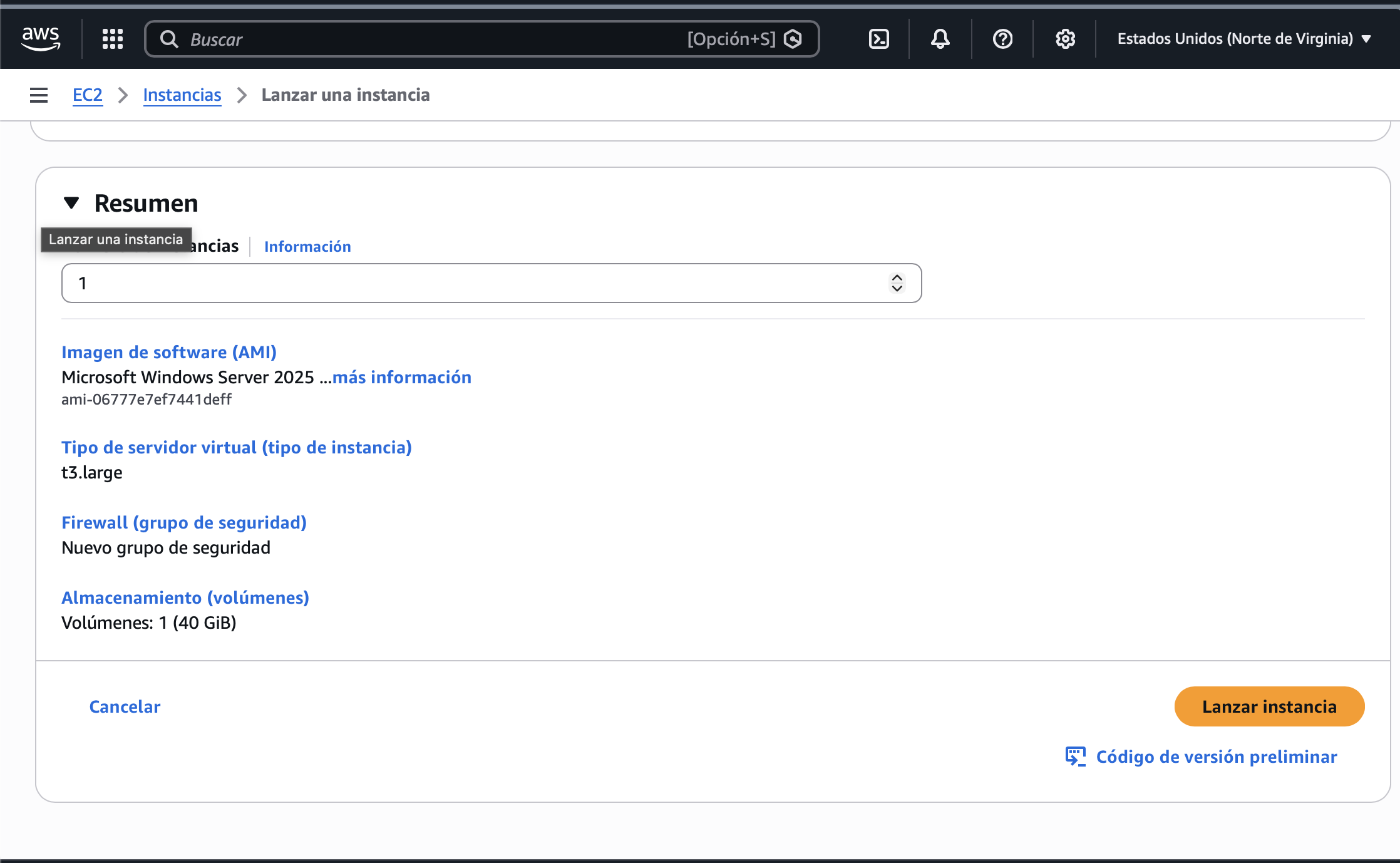
Task: Open Firewall (grupo de seguridad) link
Action: point(184,522)
